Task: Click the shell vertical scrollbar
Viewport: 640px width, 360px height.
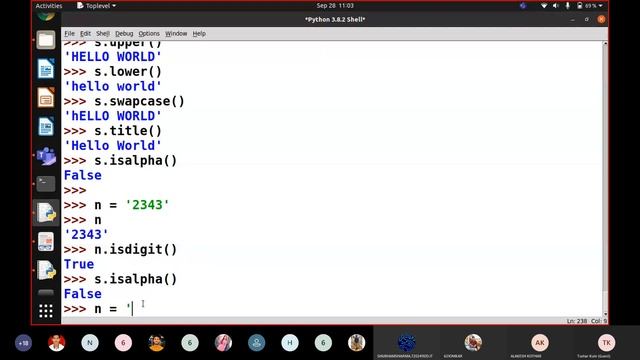Action: (605, 179)
